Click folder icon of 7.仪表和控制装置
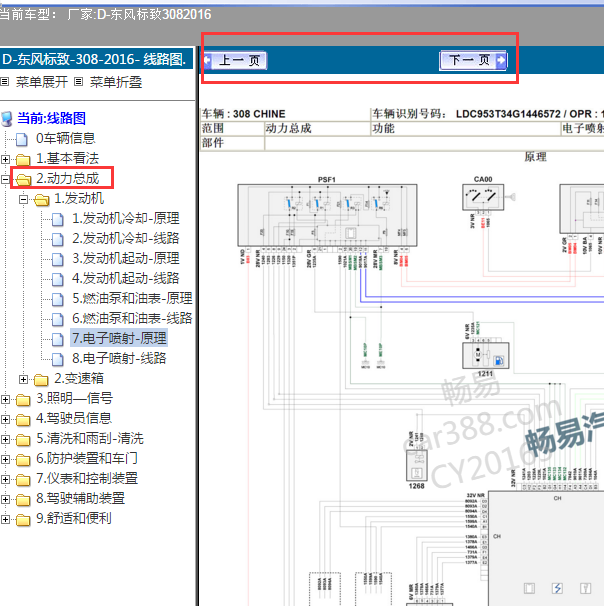The width and height of the screenshot is (604, 606). point(23,480)
